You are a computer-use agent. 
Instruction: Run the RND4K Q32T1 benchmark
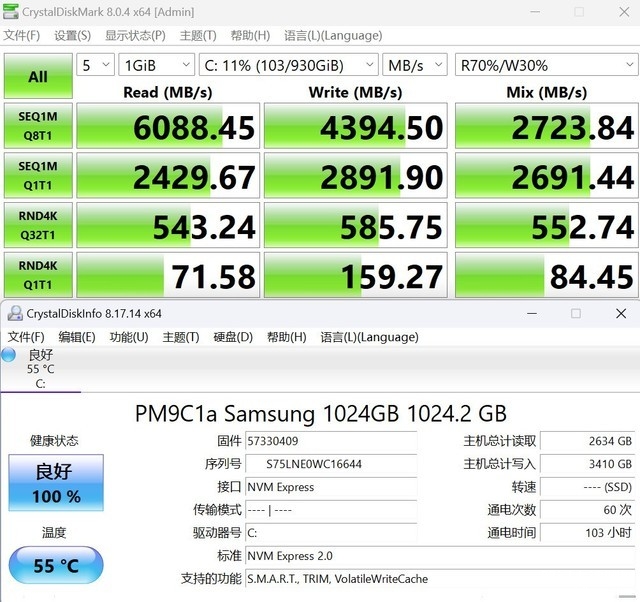(38, 225)
